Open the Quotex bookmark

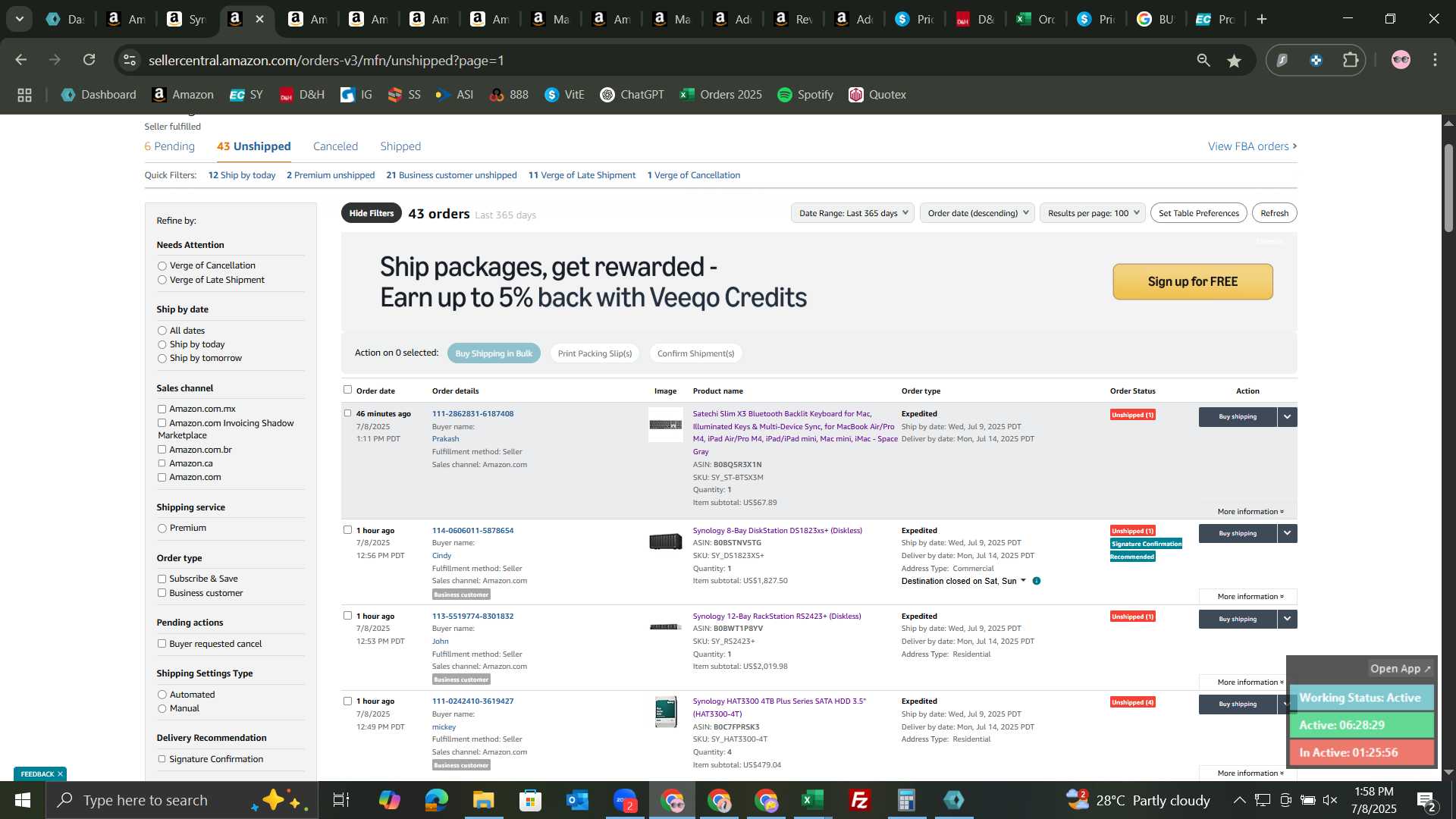coord(877,95)
